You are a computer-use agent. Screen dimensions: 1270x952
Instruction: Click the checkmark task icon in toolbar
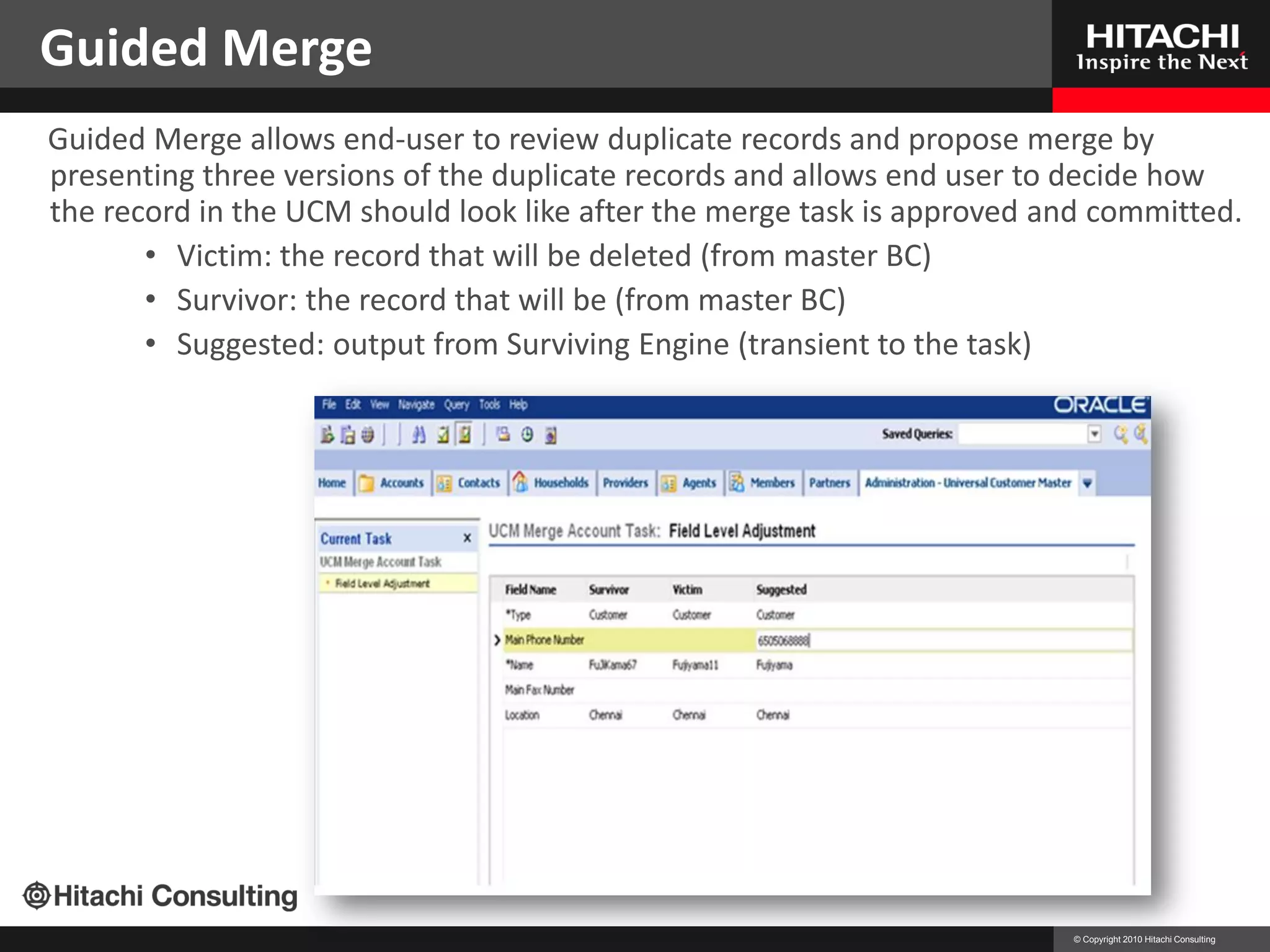(443, 435)
